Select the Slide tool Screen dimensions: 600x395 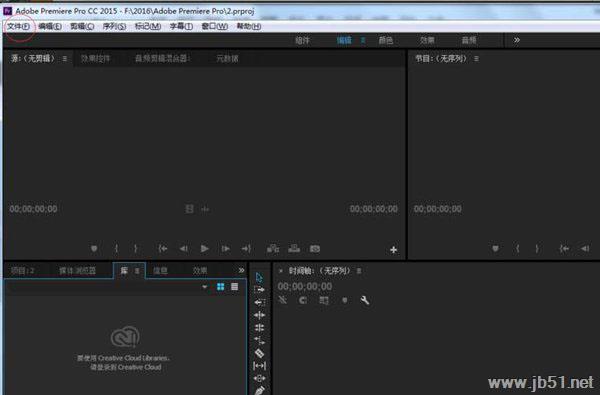point(259,379)
